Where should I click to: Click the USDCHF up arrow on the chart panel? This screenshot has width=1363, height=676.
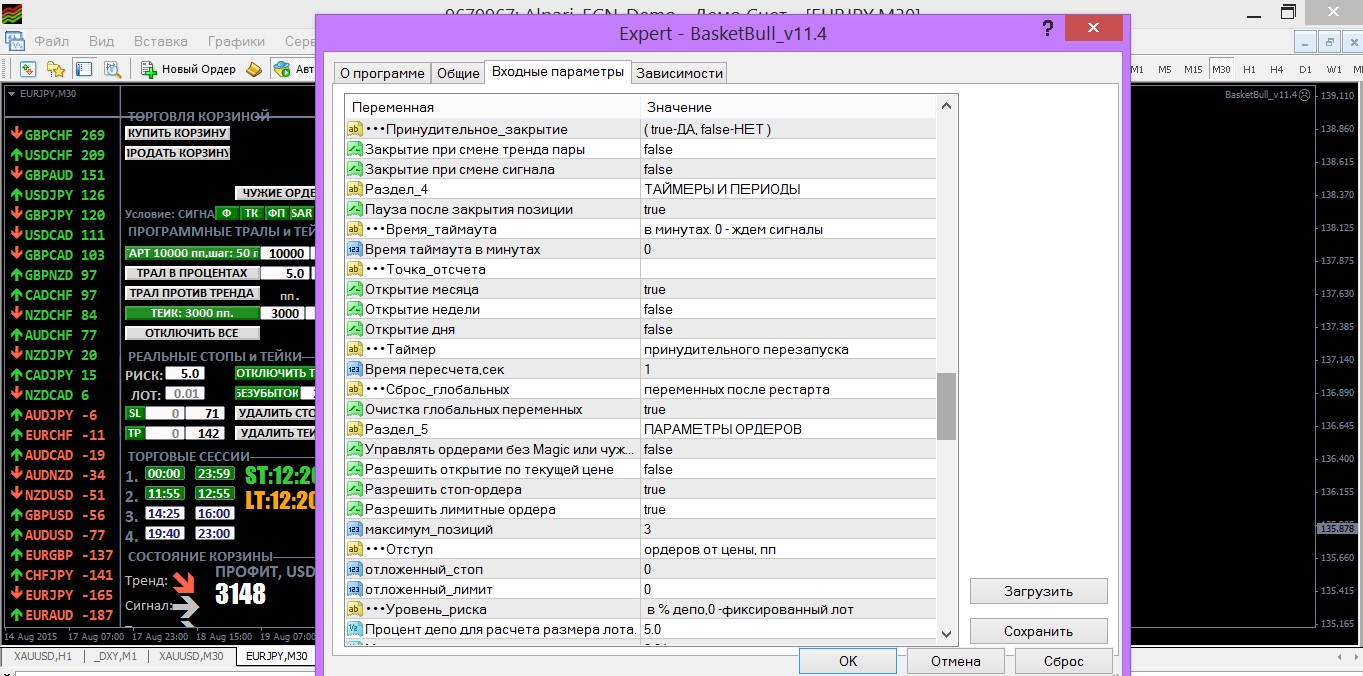point(17,155)
